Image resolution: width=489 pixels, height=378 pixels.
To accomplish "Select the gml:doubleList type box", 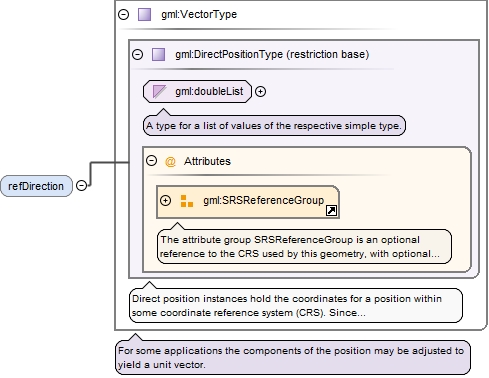I will [x=197, y=91].
